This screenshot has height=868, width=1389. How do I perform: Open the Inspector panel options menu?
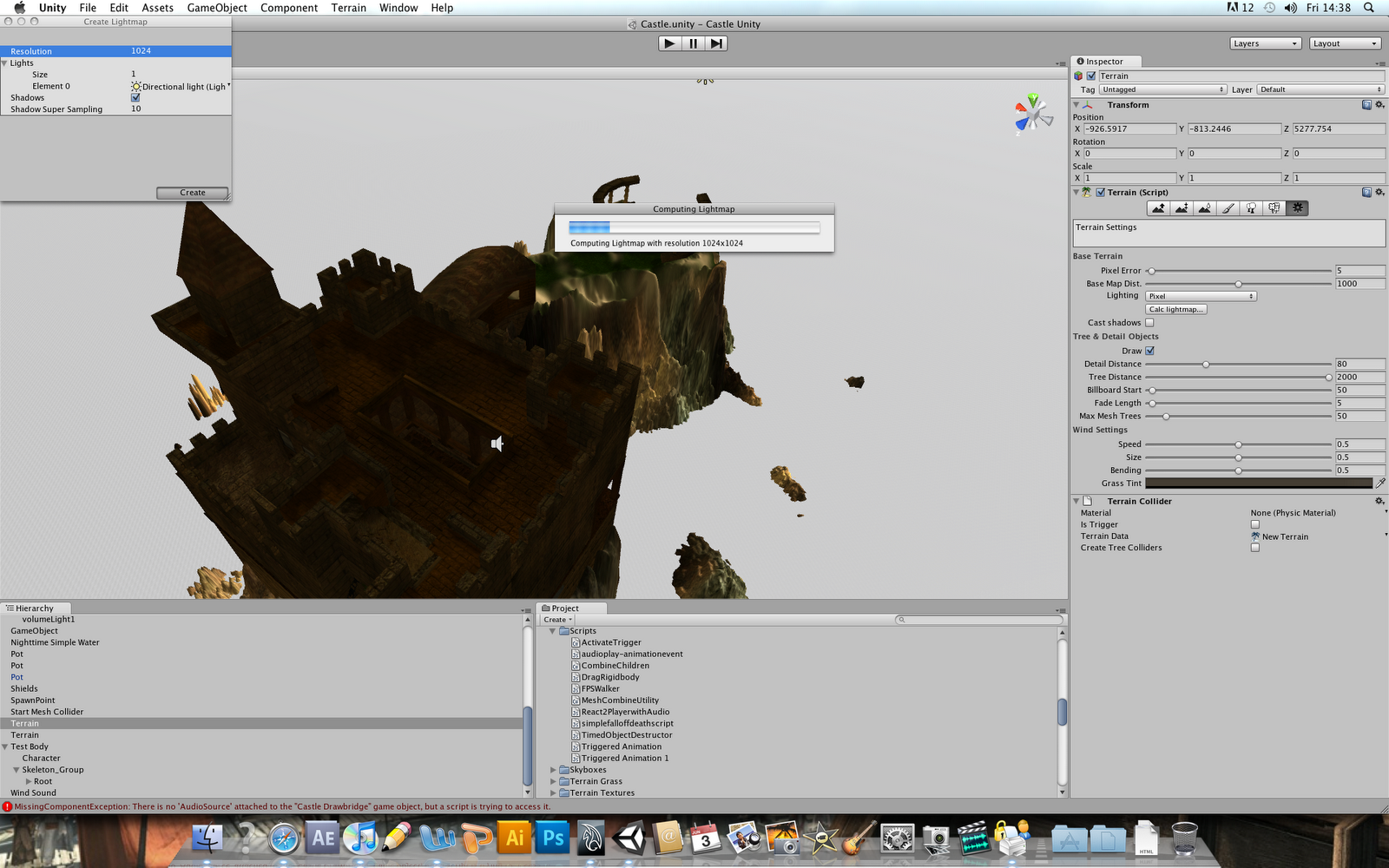click(x=1379, y=63)
